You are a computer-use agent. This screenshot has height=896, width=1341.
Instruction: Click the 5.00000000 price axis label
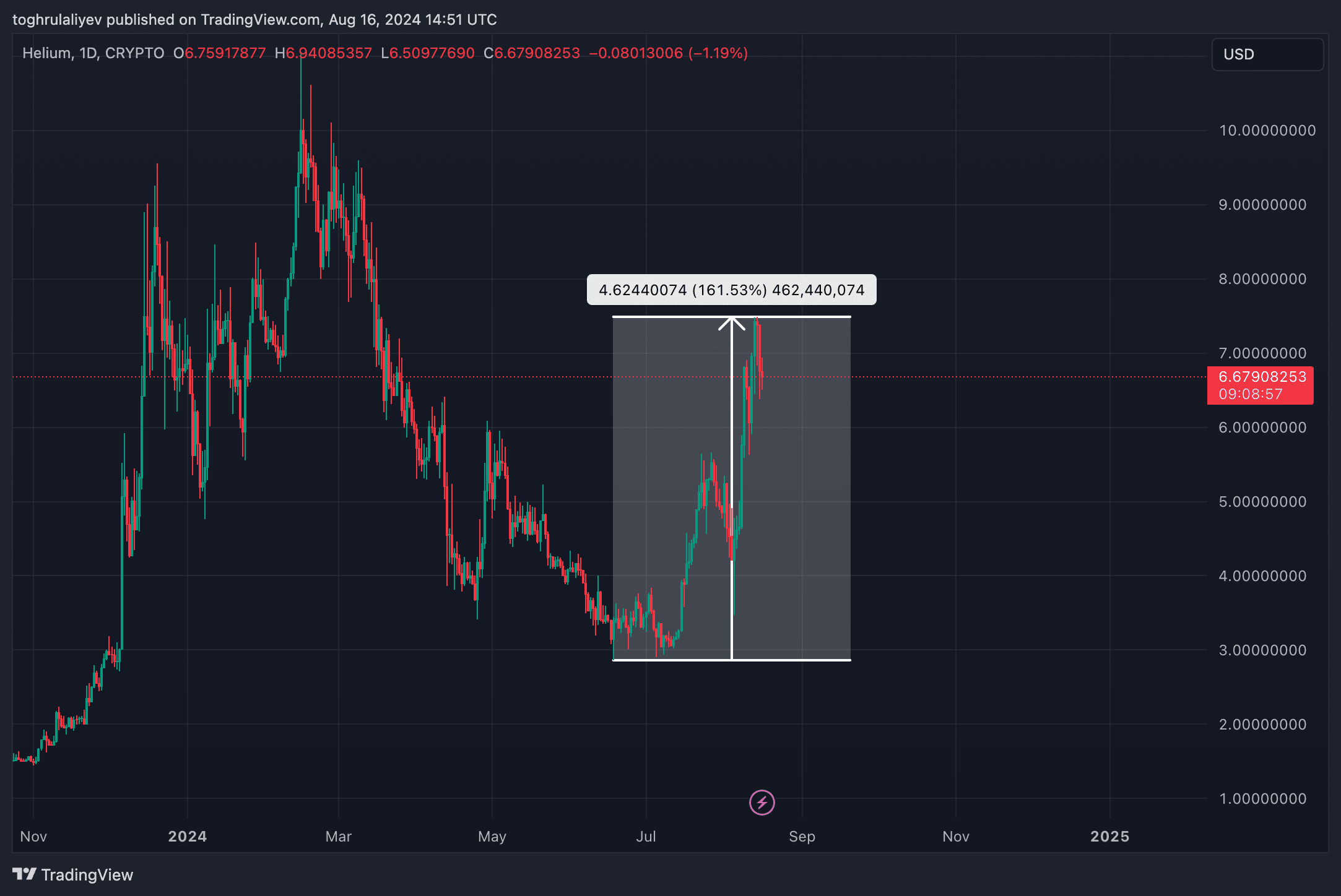pyautogui.click(x=1262, y=502)
